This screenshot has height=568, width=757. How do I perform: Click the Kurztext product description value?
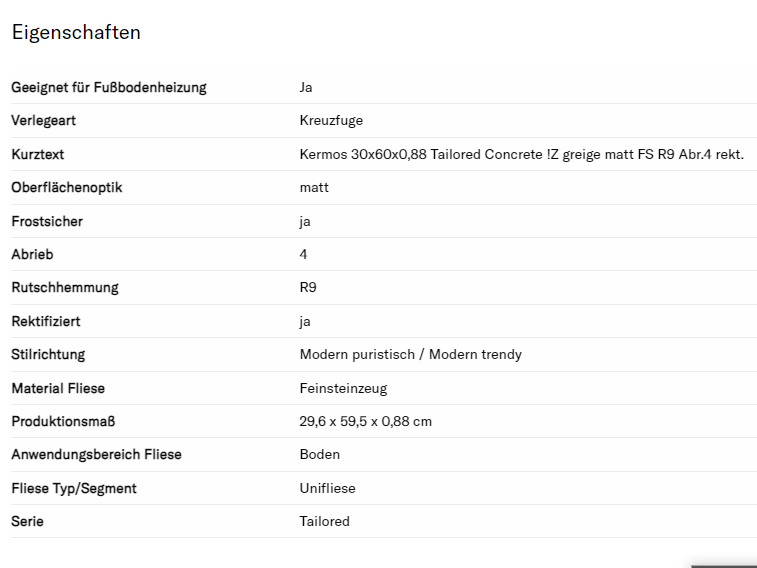click(521, 154)
